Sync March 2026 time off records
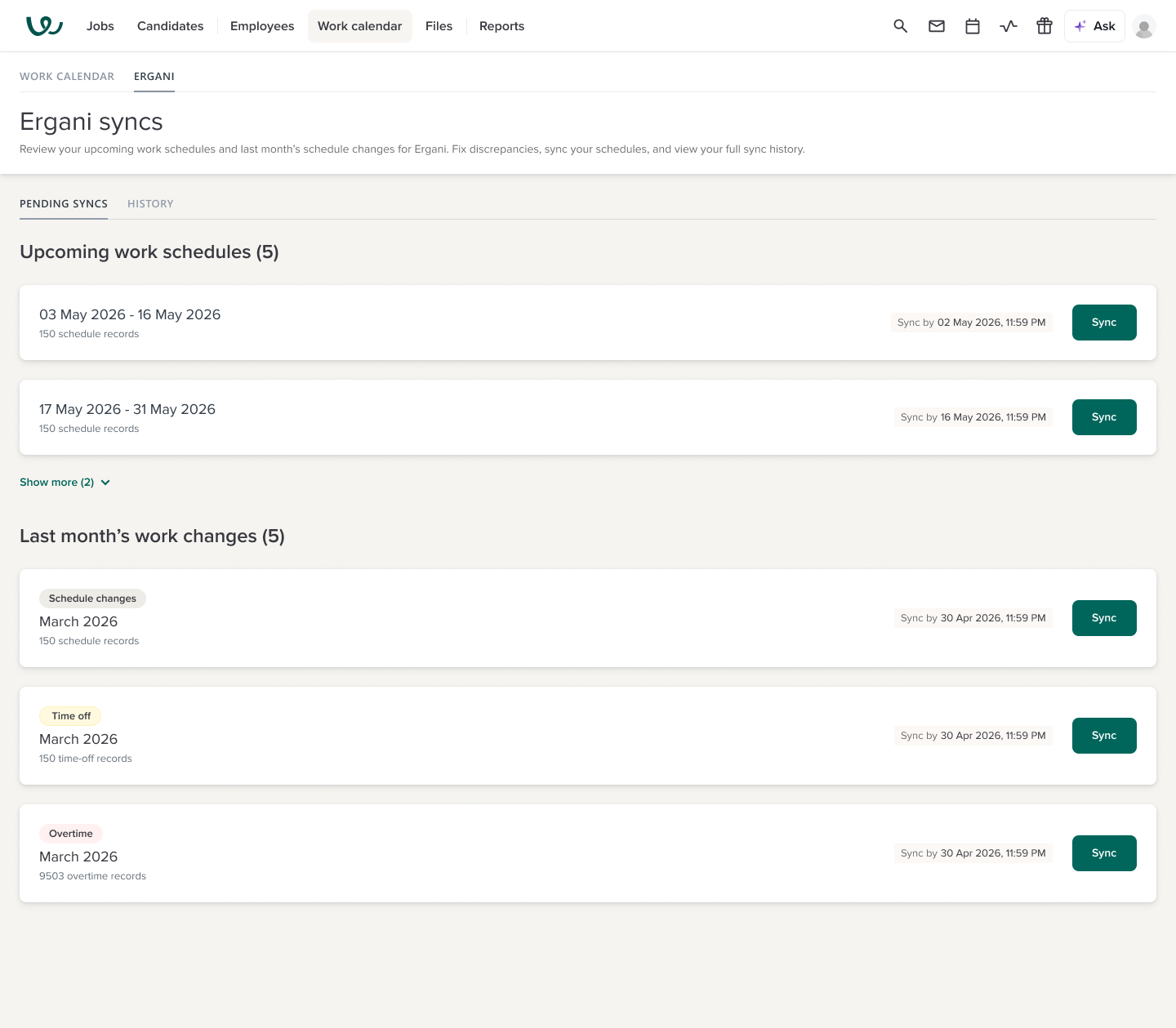Viewport: 1176px width, 1028px height. tap(1104, 736)
